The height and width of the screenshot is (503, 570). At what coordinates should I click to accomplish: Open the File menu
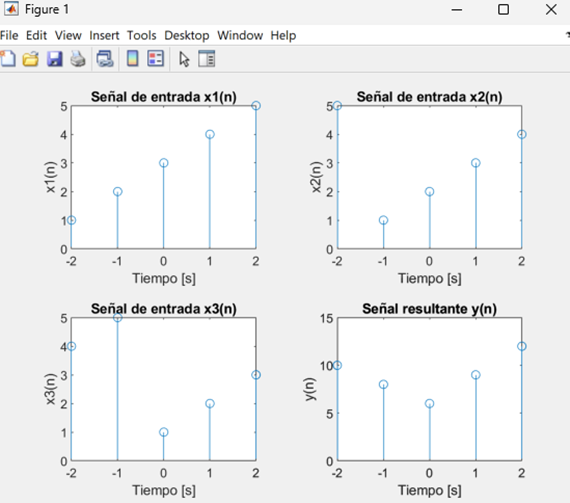[9, 35]
